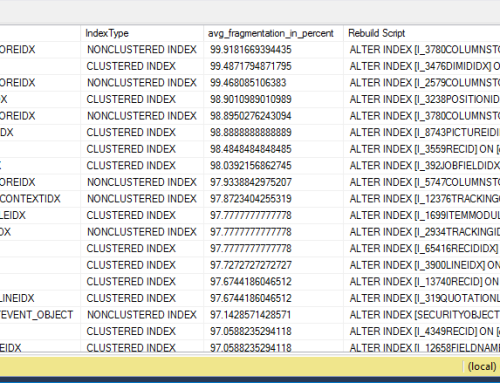500x383 pixels.
Task: Select cell with value 97.1428571428571
Action: (x=273, y=315)
